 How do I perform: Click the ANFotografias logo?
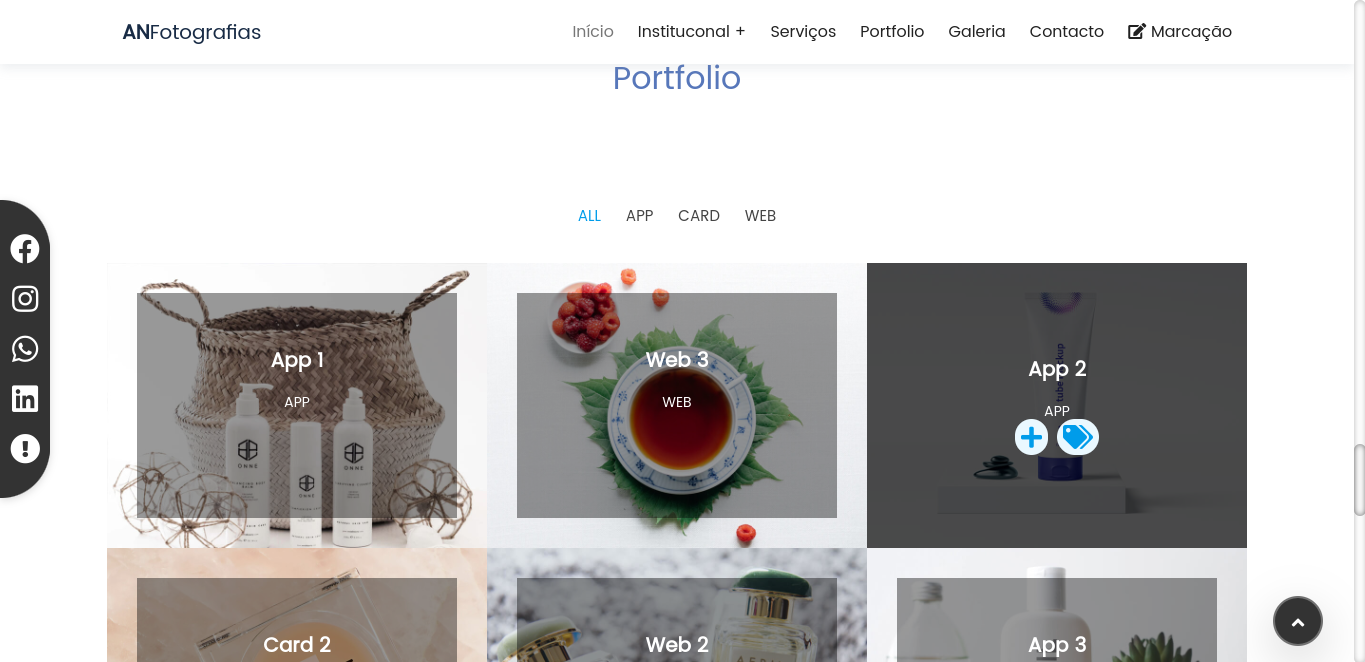(192, 32)
